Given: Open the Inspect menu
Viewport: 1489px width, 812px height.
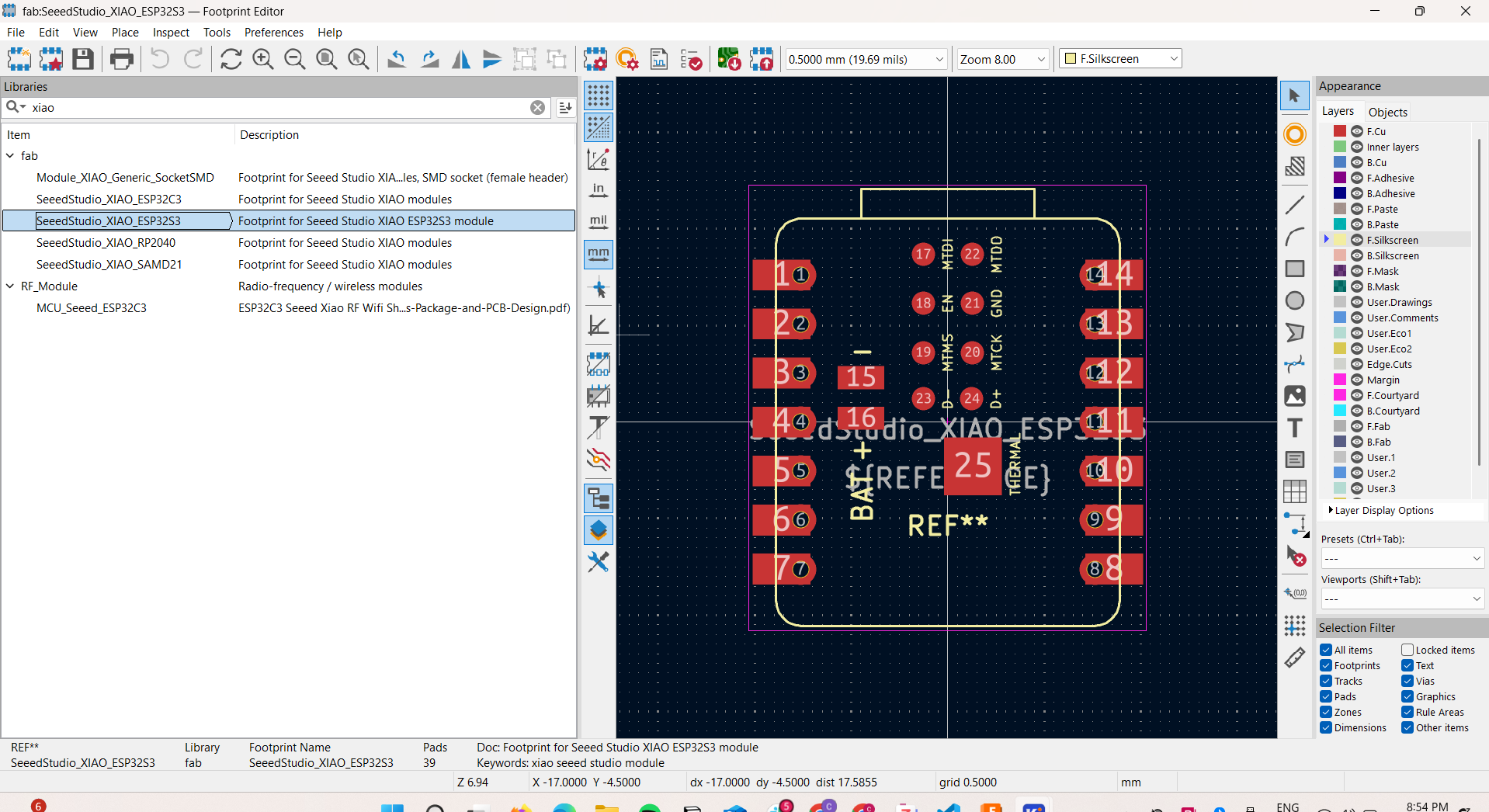Looking at the screenshot, I should [170, 33].
